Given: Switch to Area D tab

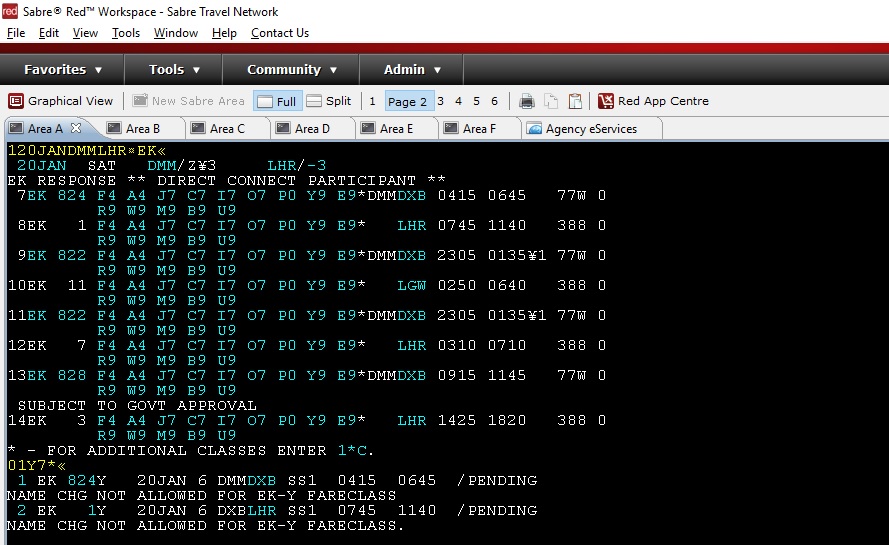Looking at the screenshot, I should [312, 129].
